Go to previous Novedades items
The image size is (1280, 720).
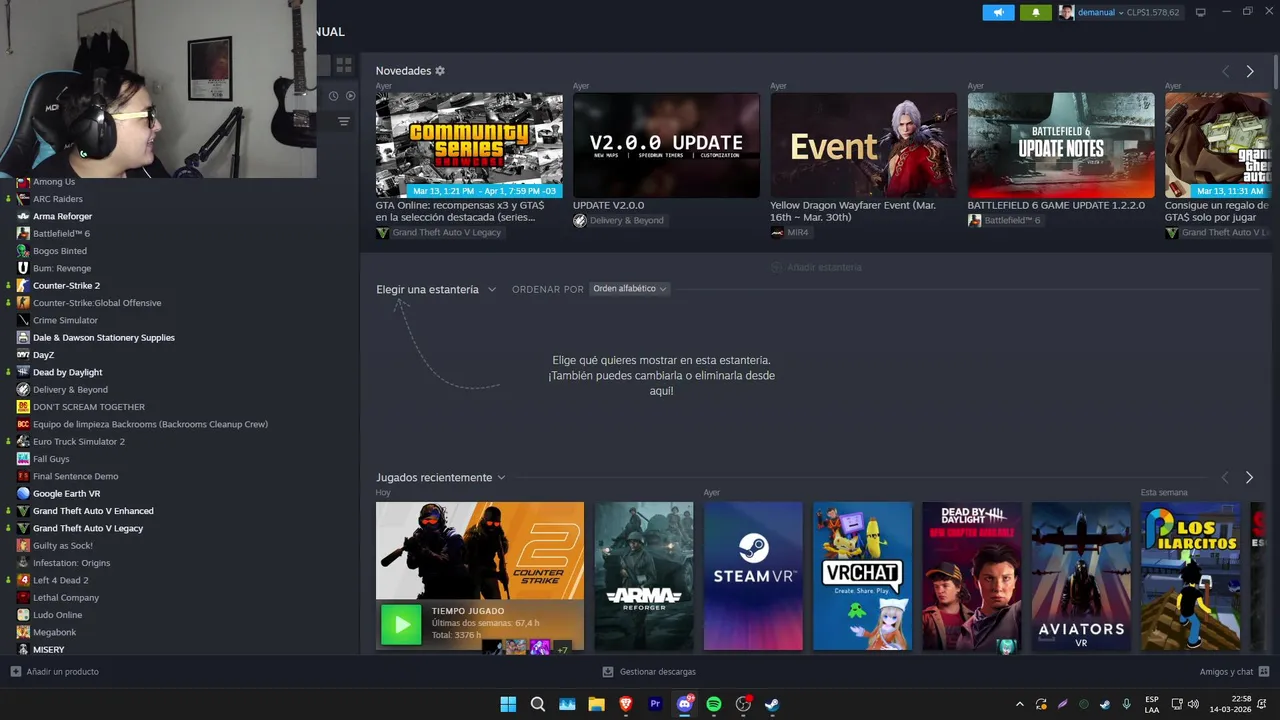(1225, 71)
